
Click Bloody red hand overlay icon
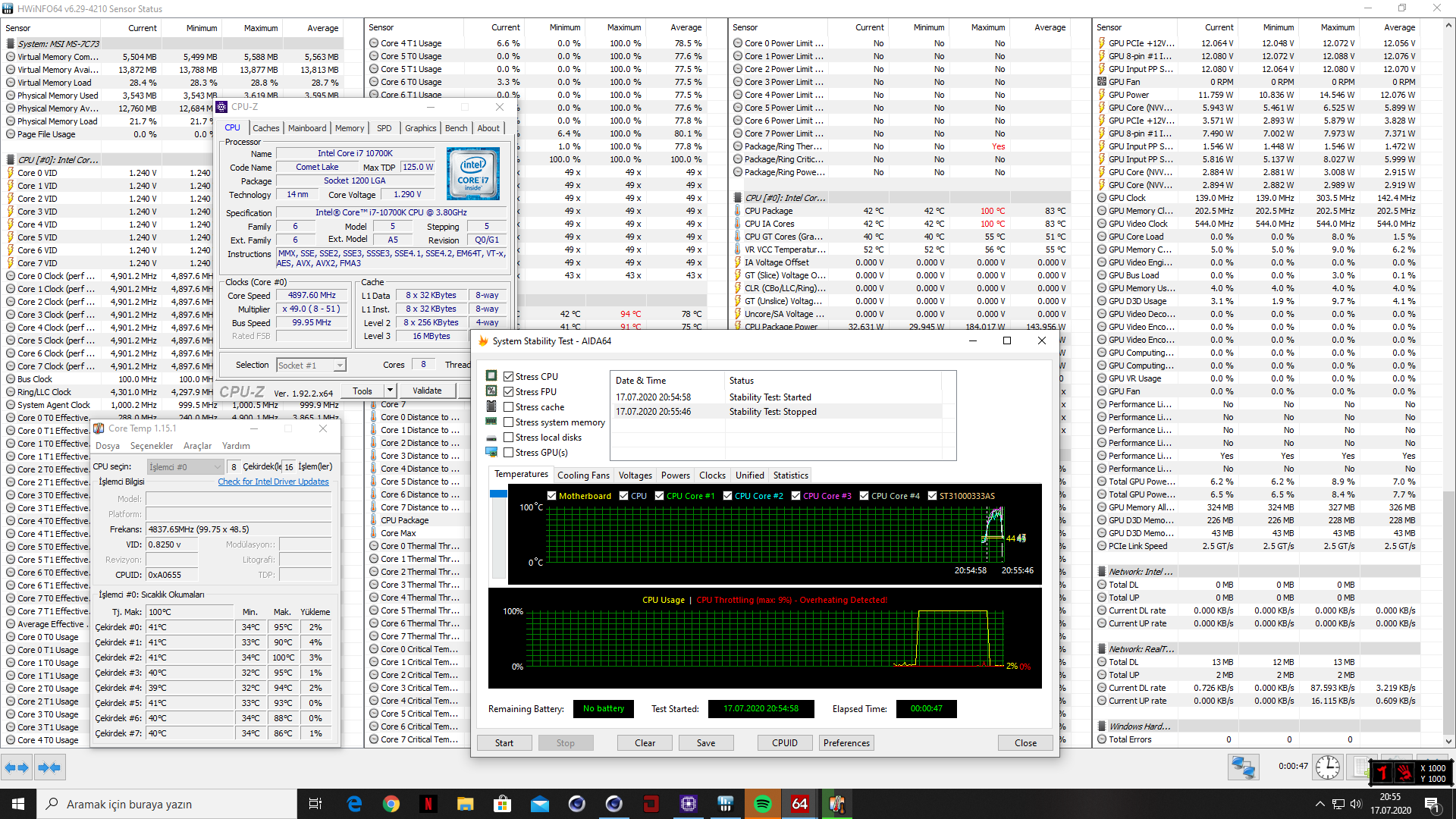1404,773
